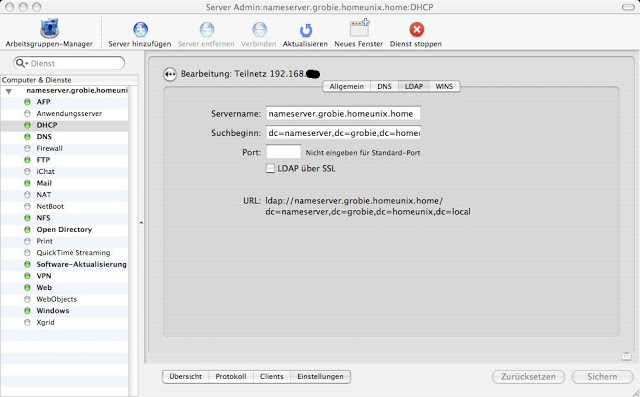Click the green status dot for Web
This screenshot has height=397, width=640.
click(27, 287)
